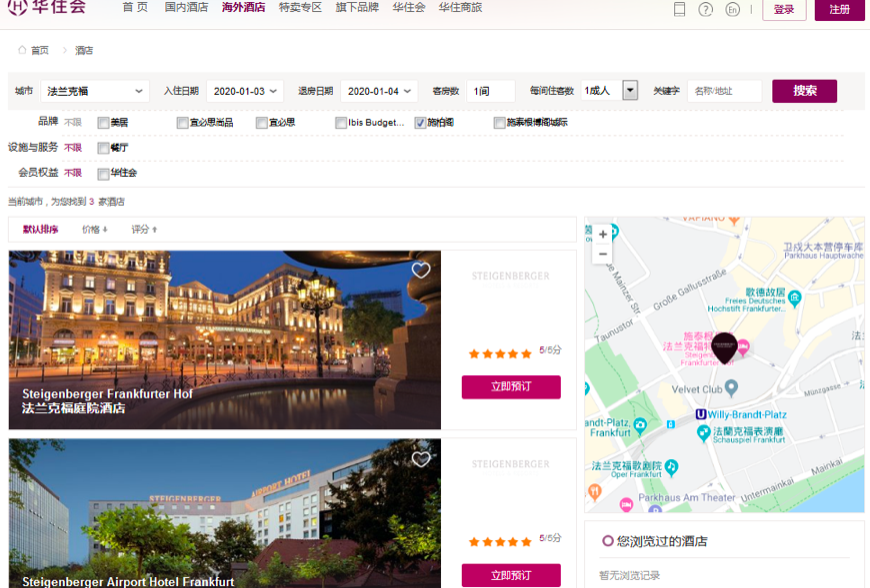
Task: Click the 首页 breadcrumb link
Action: (x=39, y=50)
